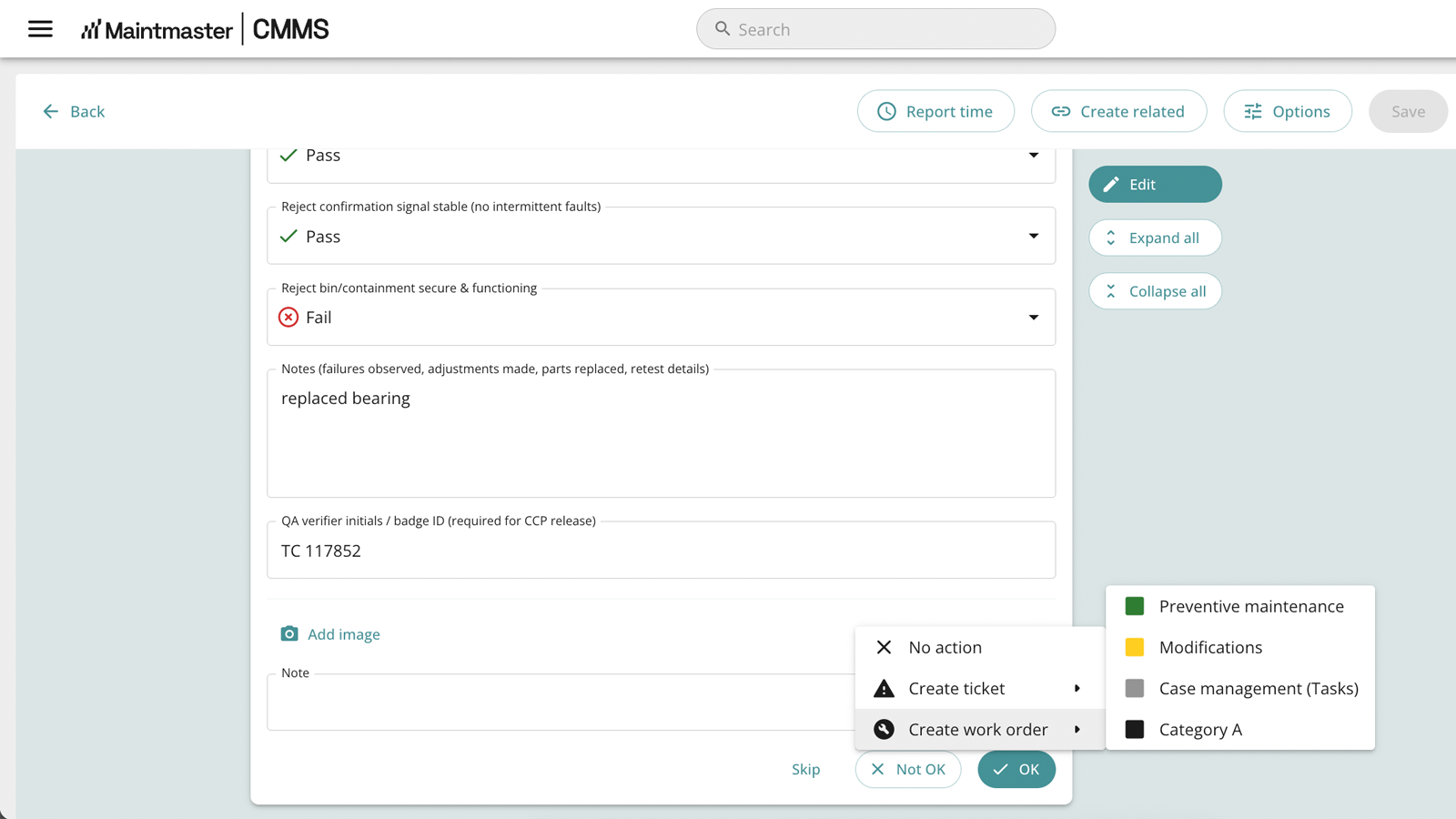Click the warning triangle icon for Create ticket

coord(884,688)
